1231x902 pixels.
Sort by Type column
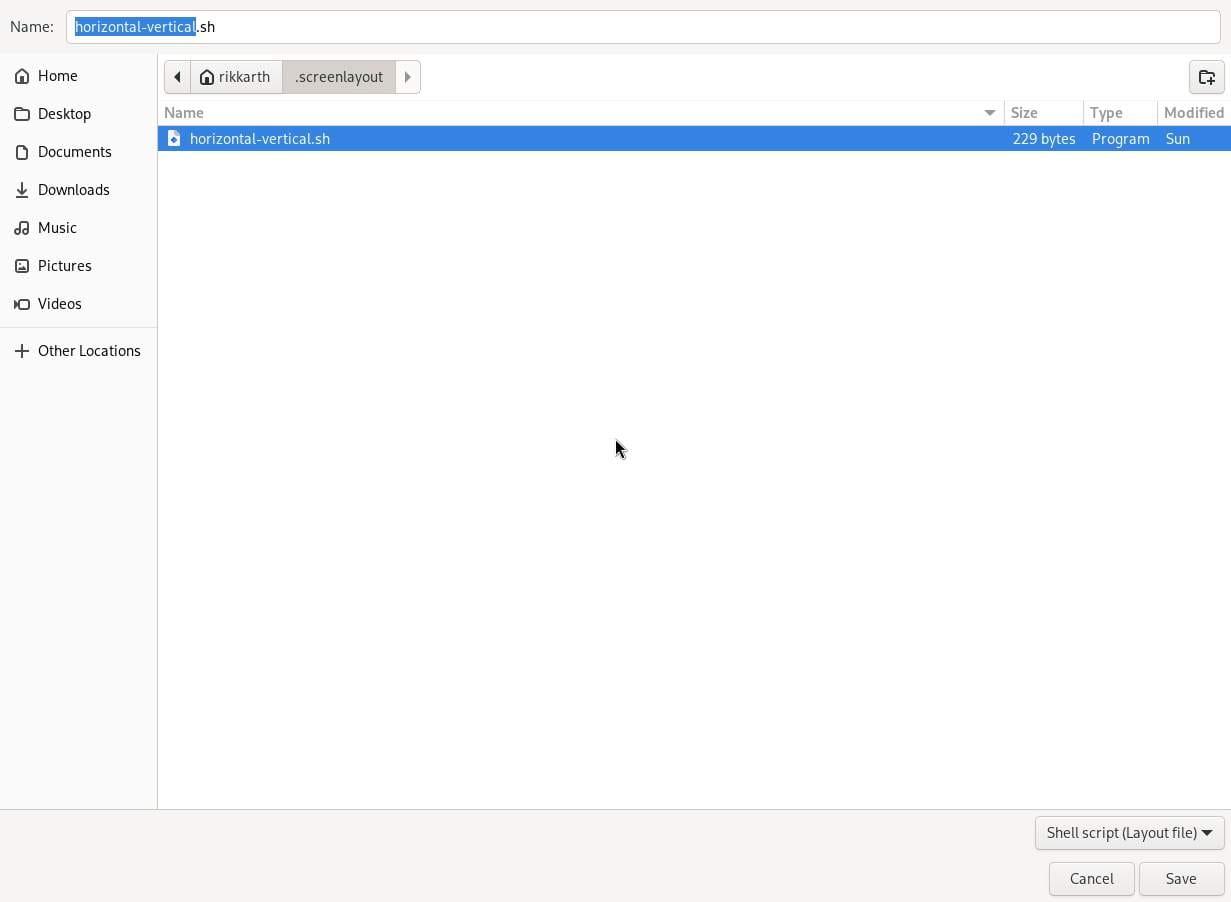click(x=1120, y=113)
